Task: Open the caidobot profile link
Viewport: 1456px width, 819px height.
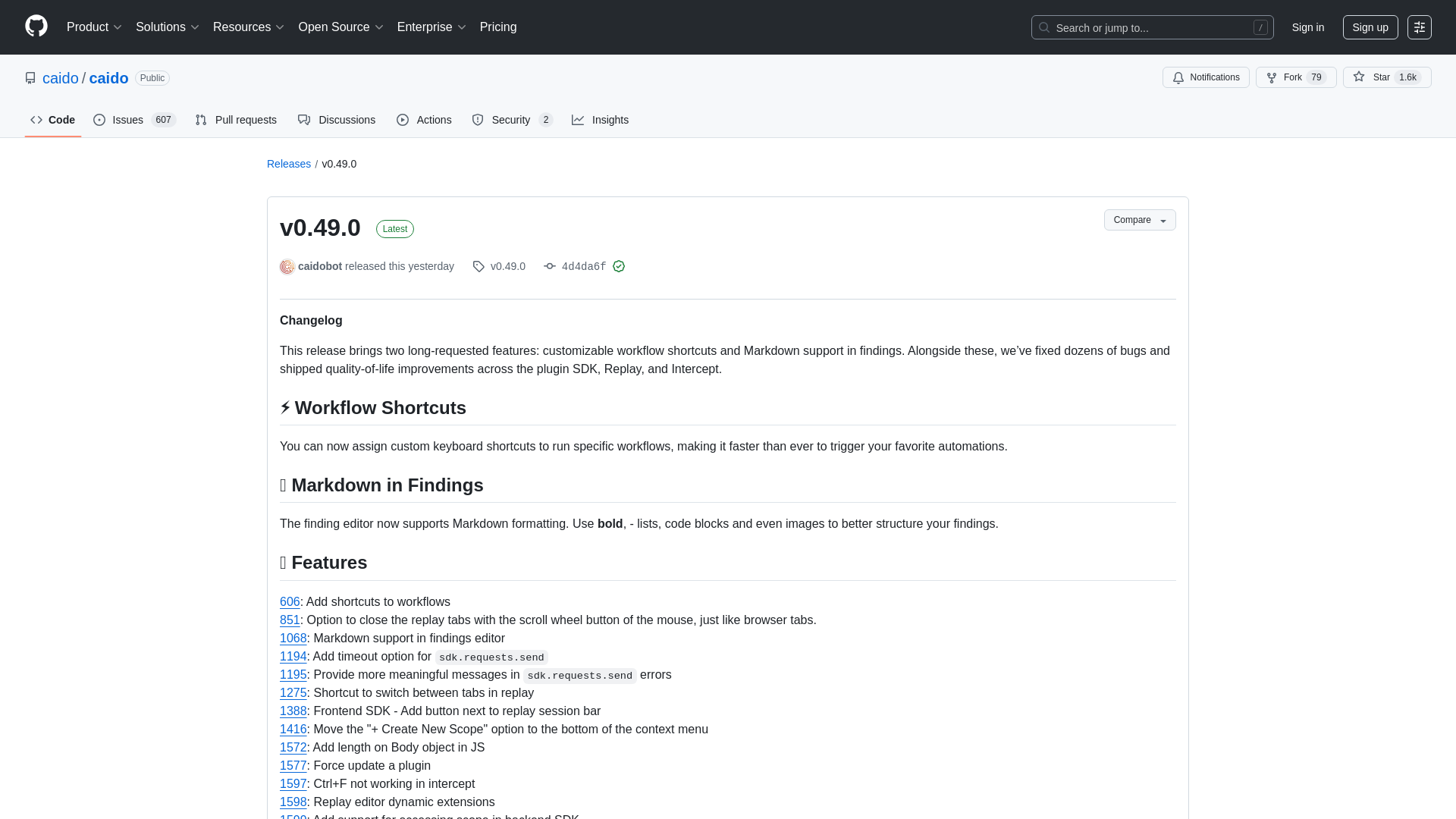Action: pos(320,266)
